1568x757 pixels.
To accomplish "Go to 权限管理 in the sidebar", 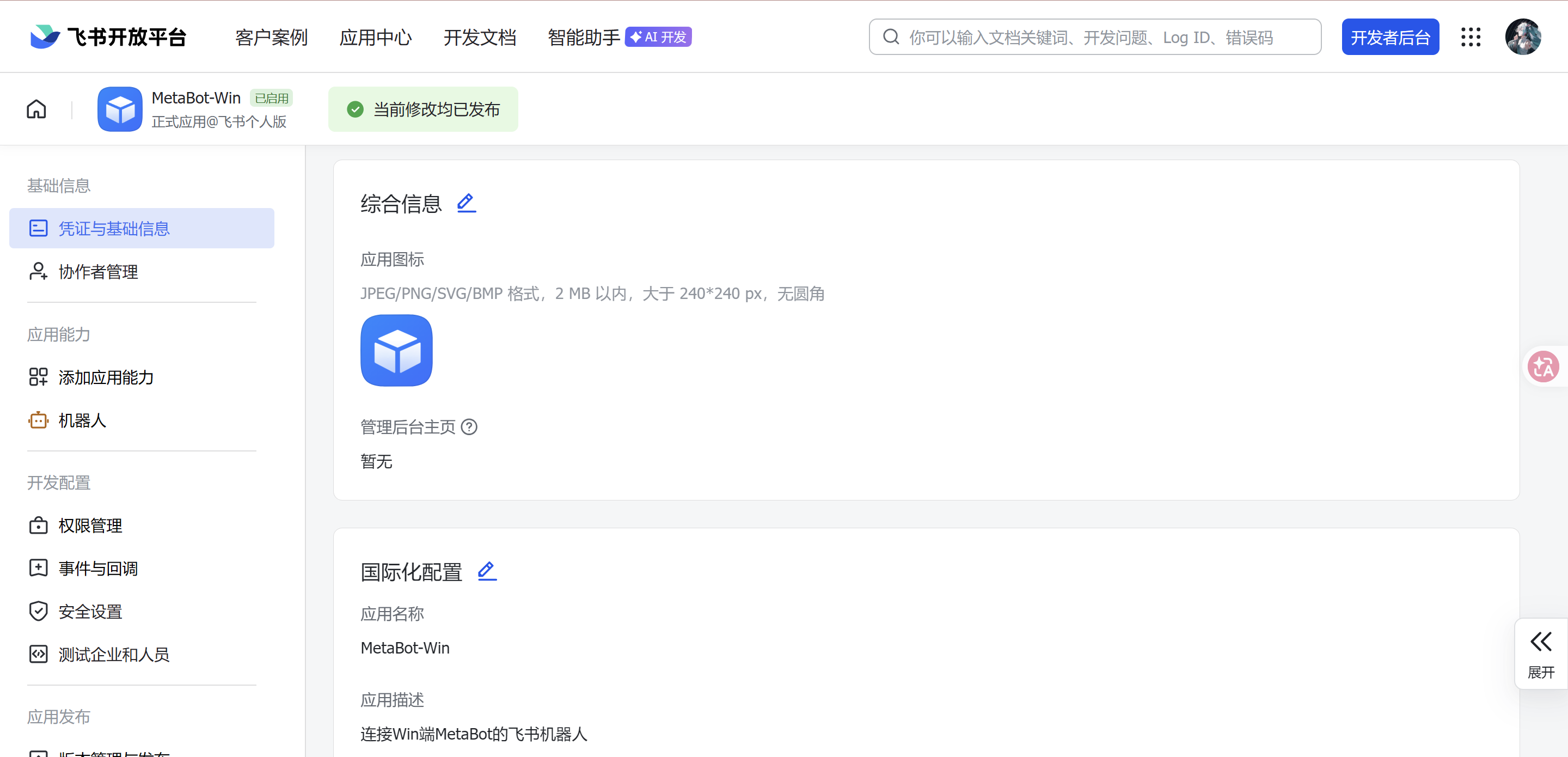I will coord(90,526).
